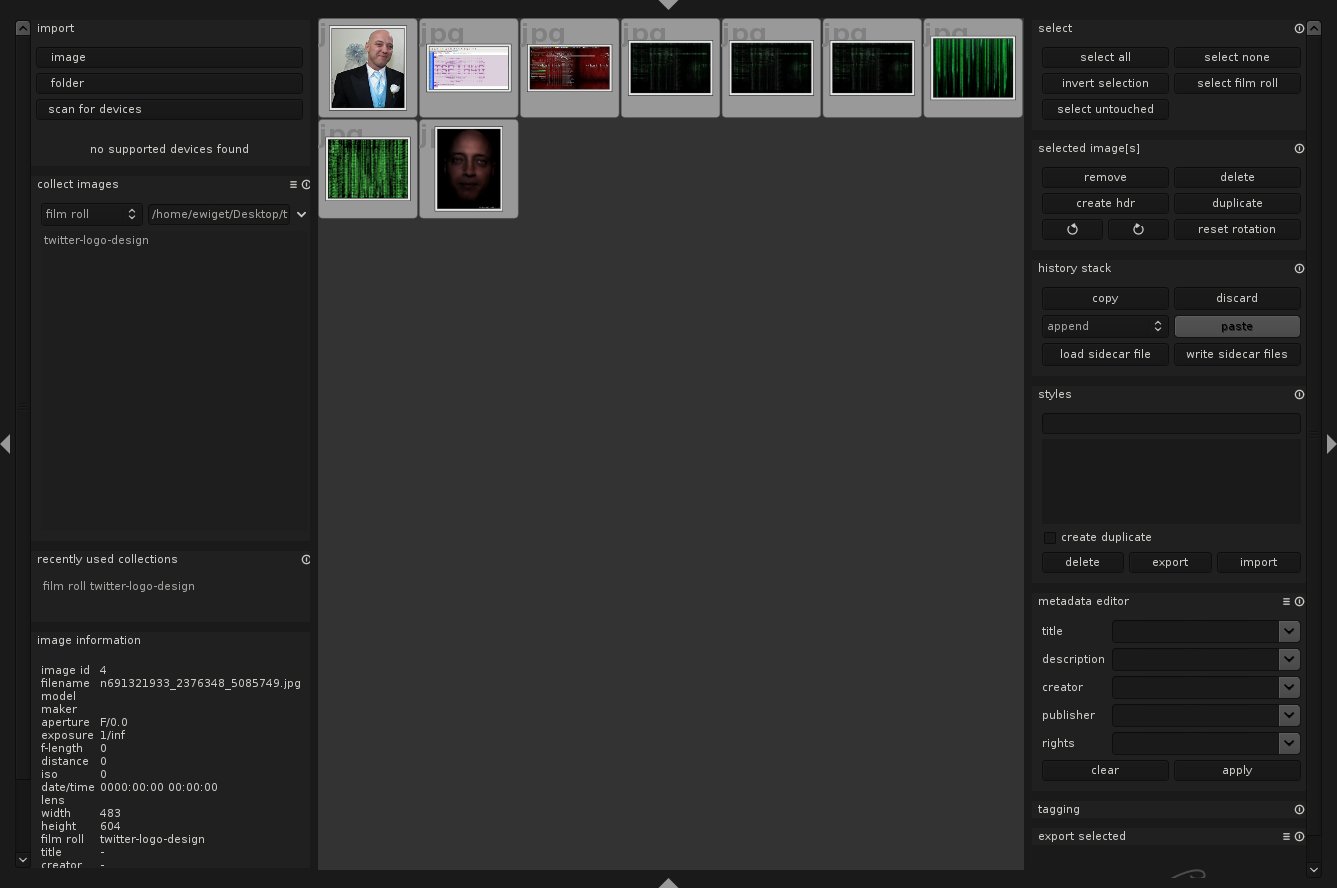Click the invert selection button
Screen dimensions: 1337x888
pos(1105,83)
